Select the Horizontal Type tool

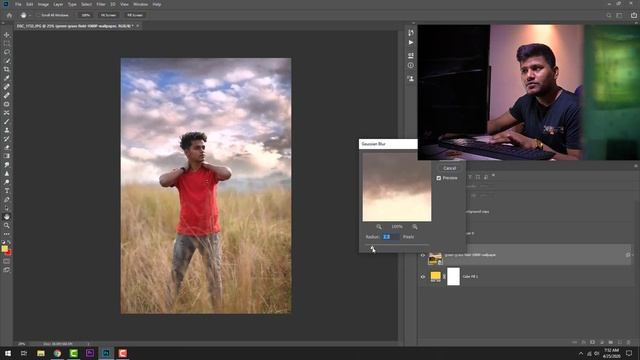[x=7, y=191]
